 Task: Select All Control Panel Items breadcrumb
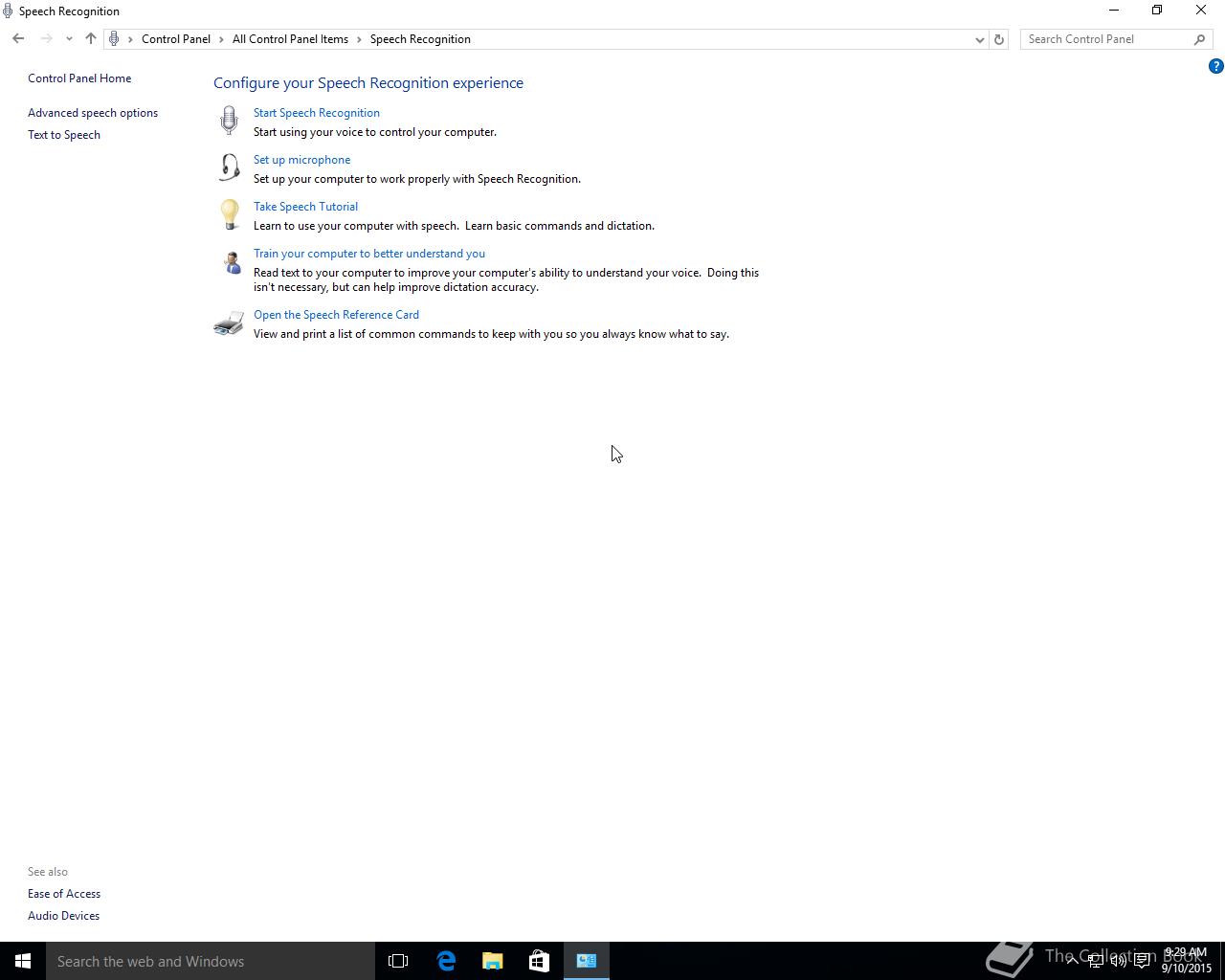[x=290, y=39]
